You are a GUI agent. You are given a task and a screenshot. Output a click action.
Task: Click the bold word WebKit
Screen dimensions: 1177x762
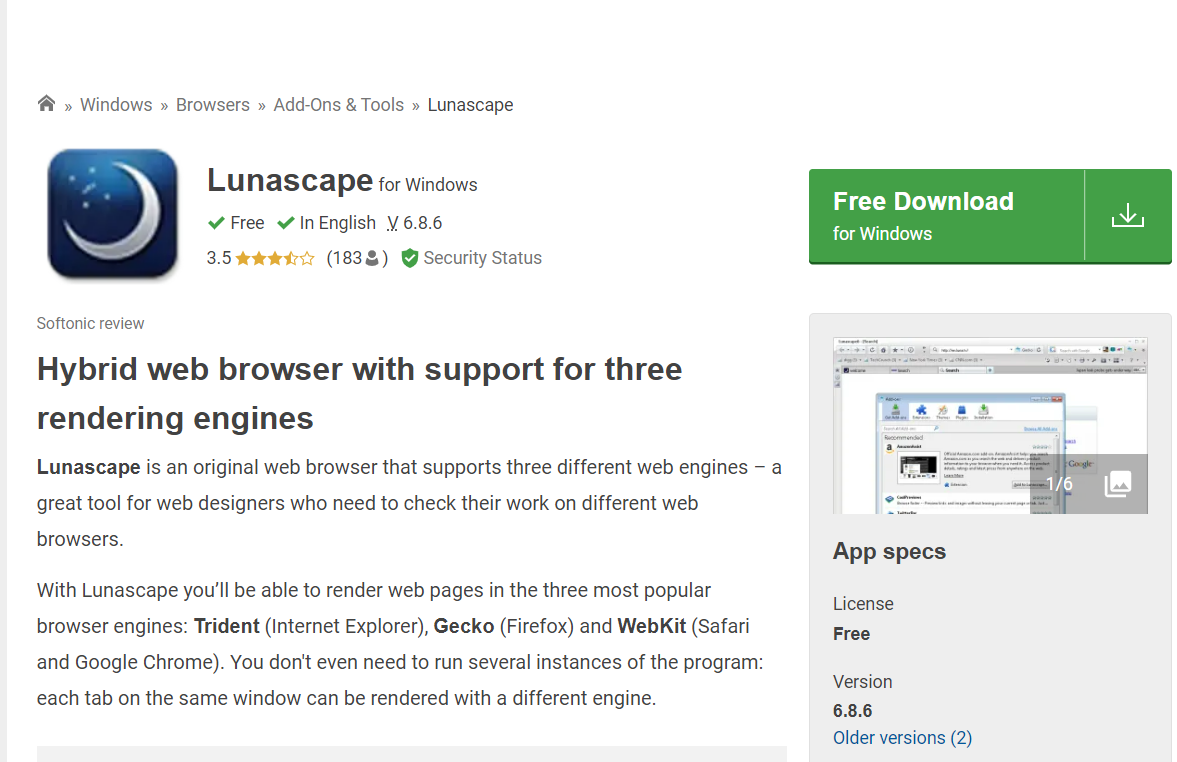tap(652, 626)
